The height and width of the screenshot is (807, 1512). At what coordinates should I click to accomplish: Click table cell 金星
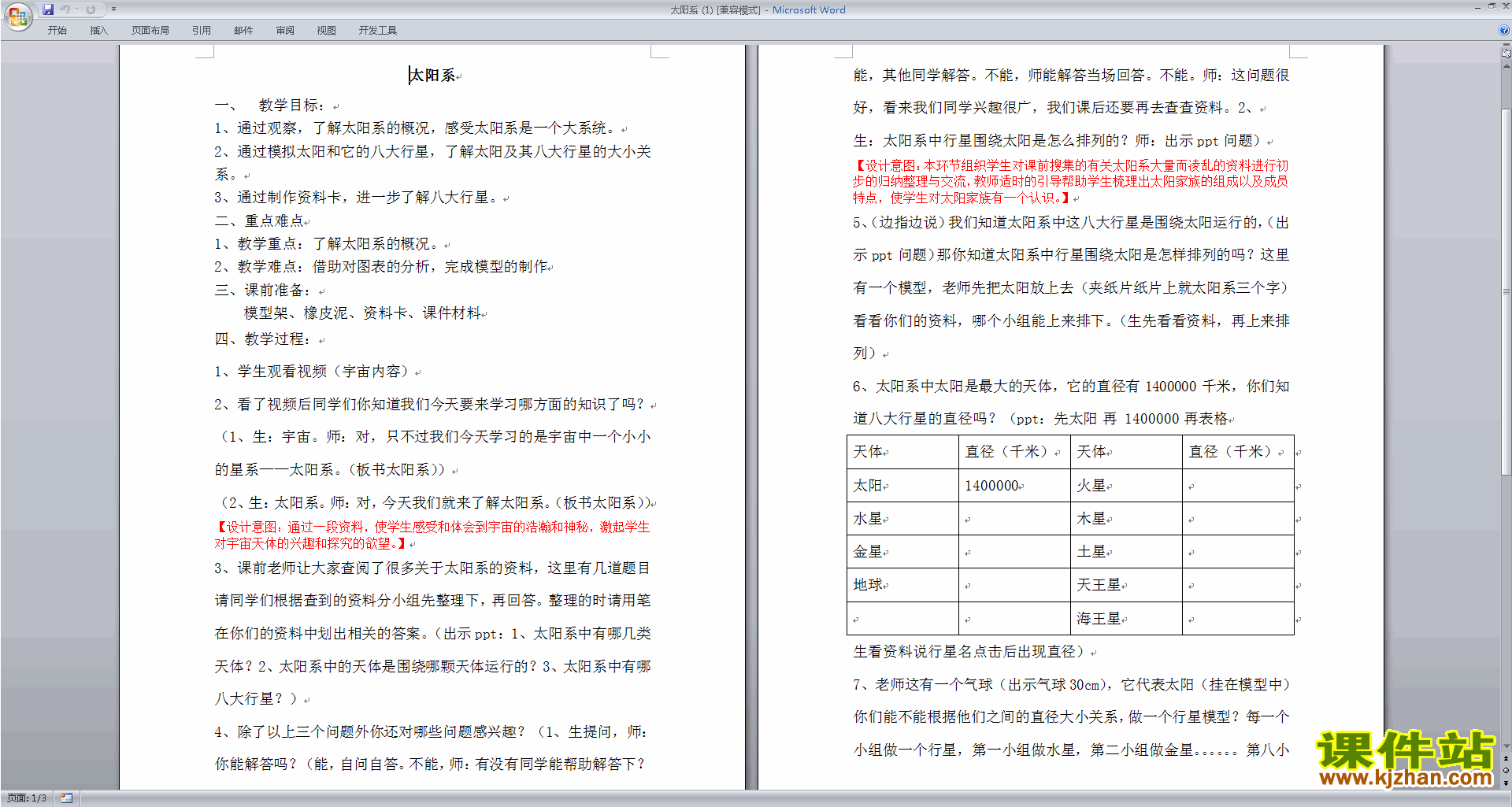pos(902,552)
